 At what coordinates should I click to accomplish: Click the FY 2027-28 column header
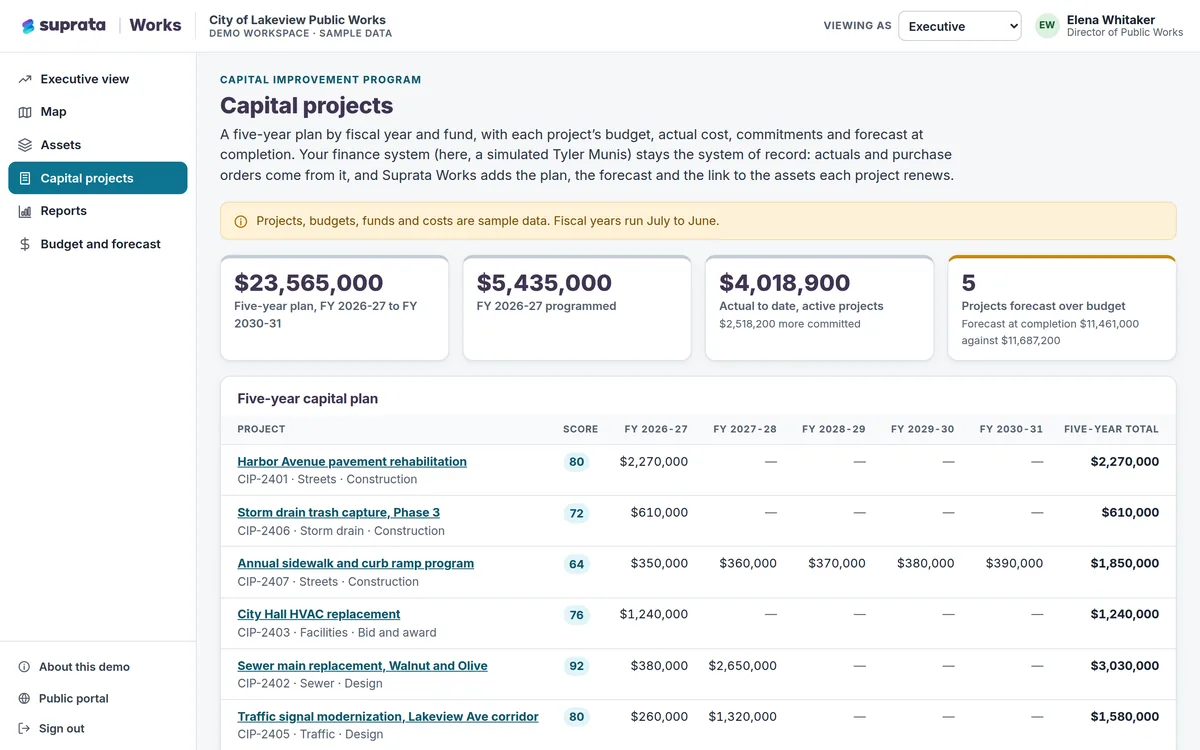pyautogui.click(x=745, y=429)
